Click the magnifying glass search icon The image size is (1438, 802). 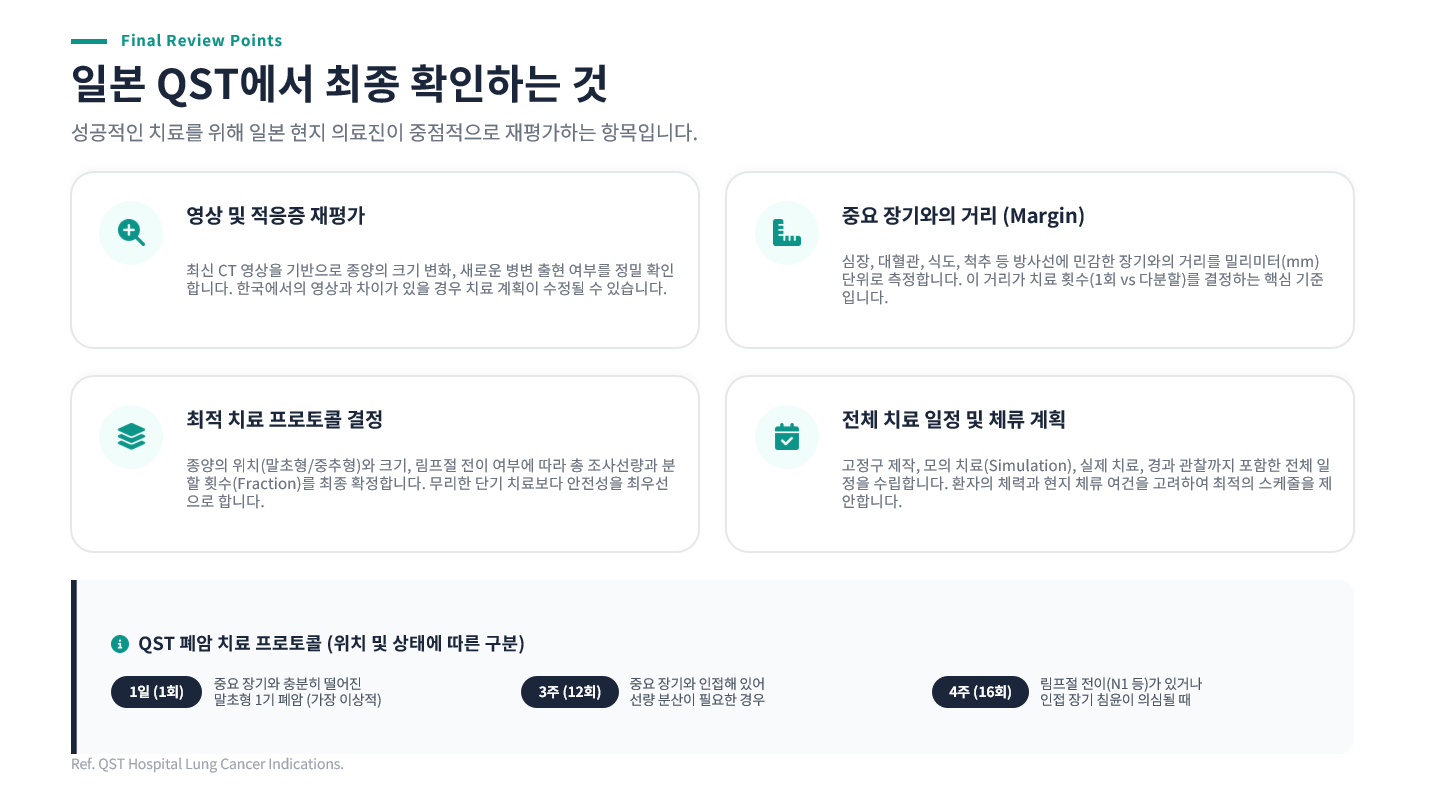pos(131,233)
